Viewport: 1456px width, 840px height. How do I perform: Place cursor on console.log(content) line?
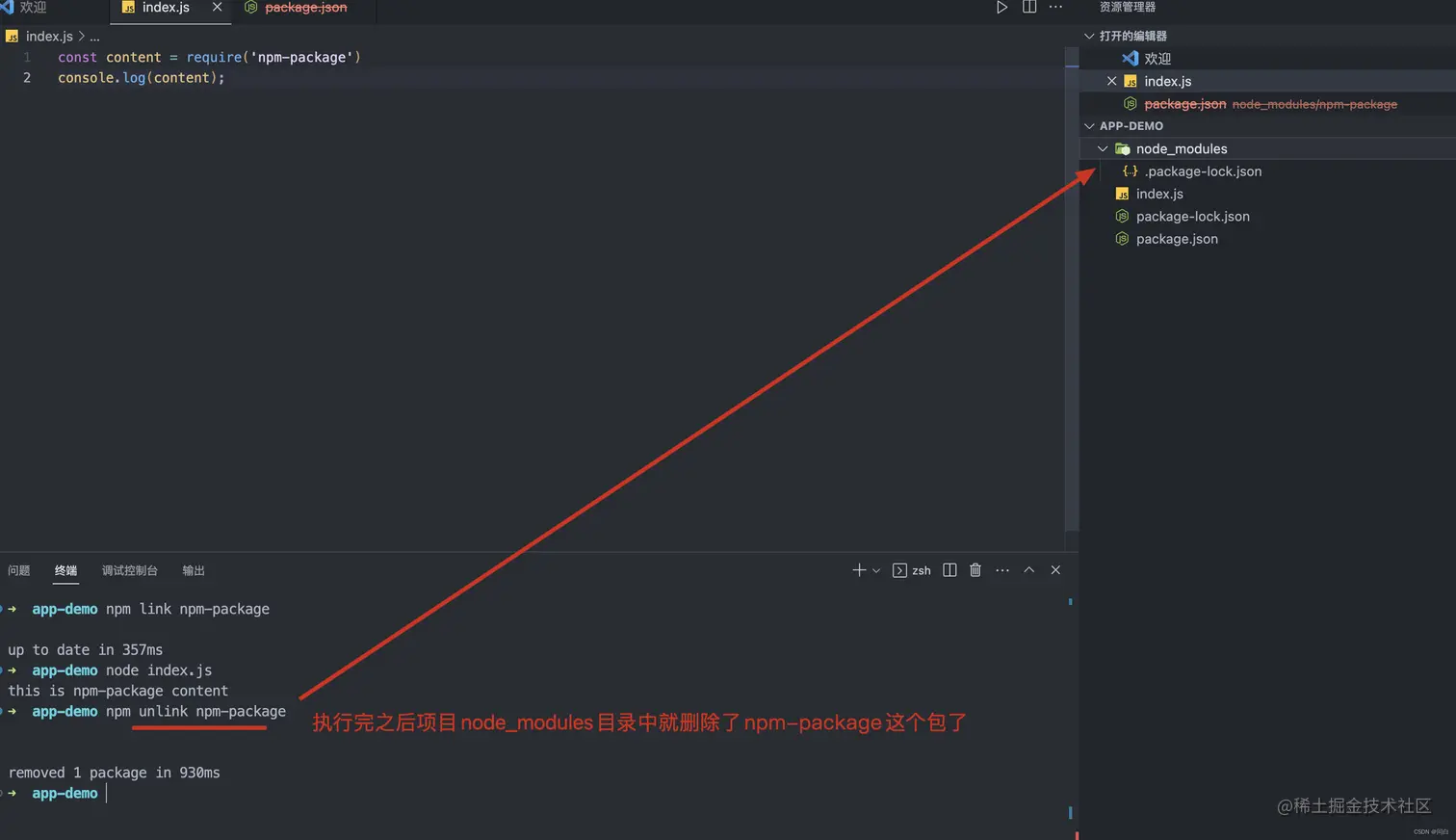pos(141,78)
